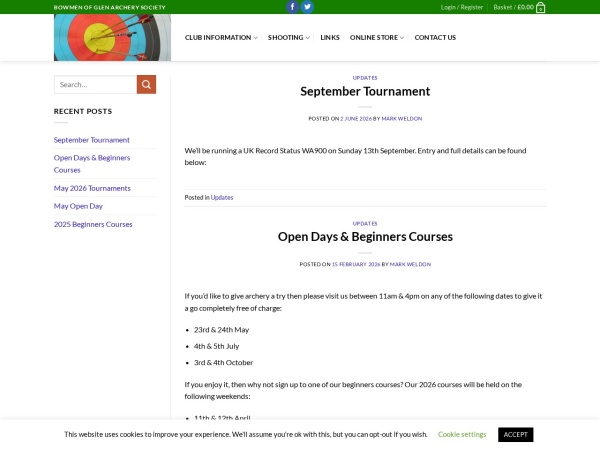Go to the Links page

[x=330, y=38]
